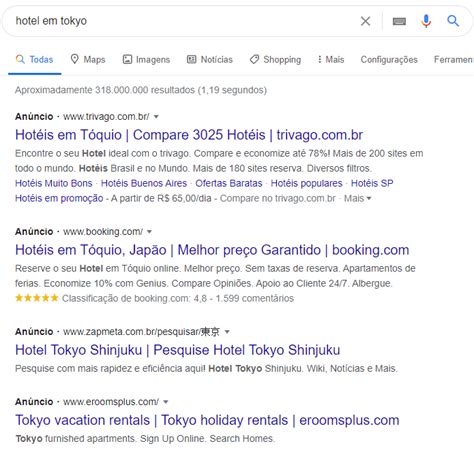The image size is (474, 465).
Task: Expand the arrow next to www.booking.com
Action: click(149, 232)
